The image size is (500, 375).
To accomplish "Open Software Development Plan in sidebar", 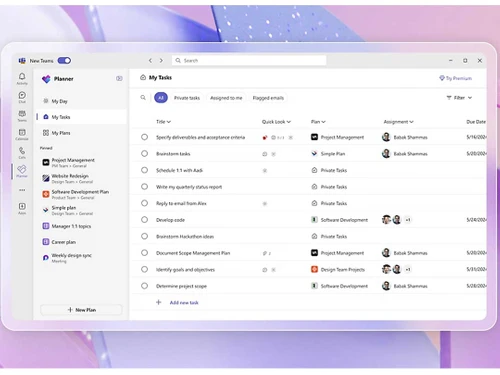I will [81, 195].
